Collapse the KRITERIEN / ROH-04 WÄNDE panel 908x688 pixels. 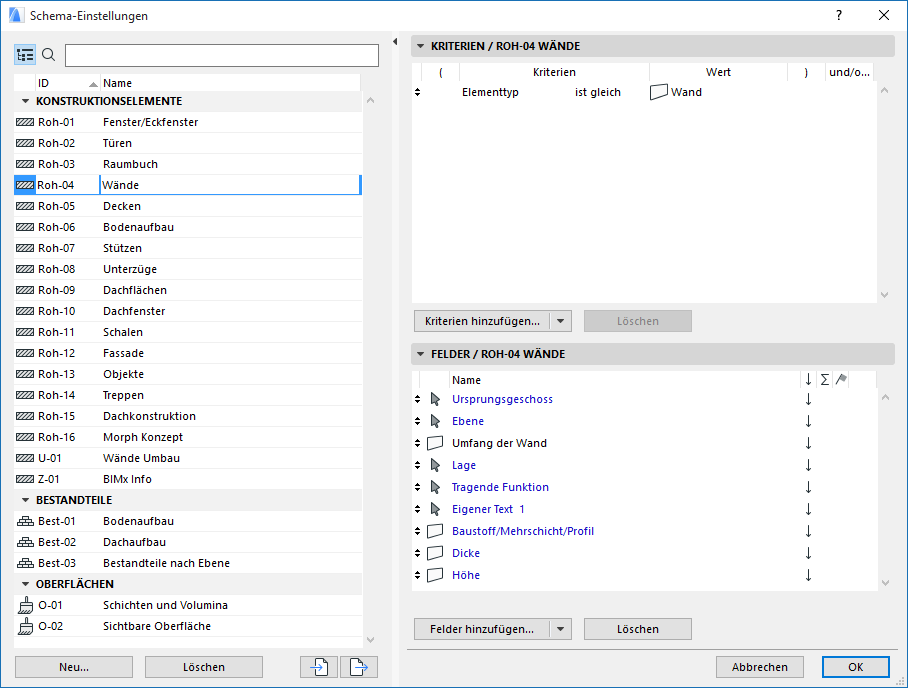coord(420,46)
